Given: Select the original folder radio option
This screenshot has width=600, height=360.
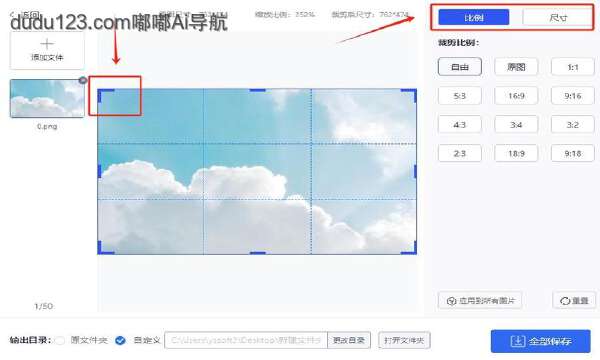Looking at the screenshot, I should [60, 340].
